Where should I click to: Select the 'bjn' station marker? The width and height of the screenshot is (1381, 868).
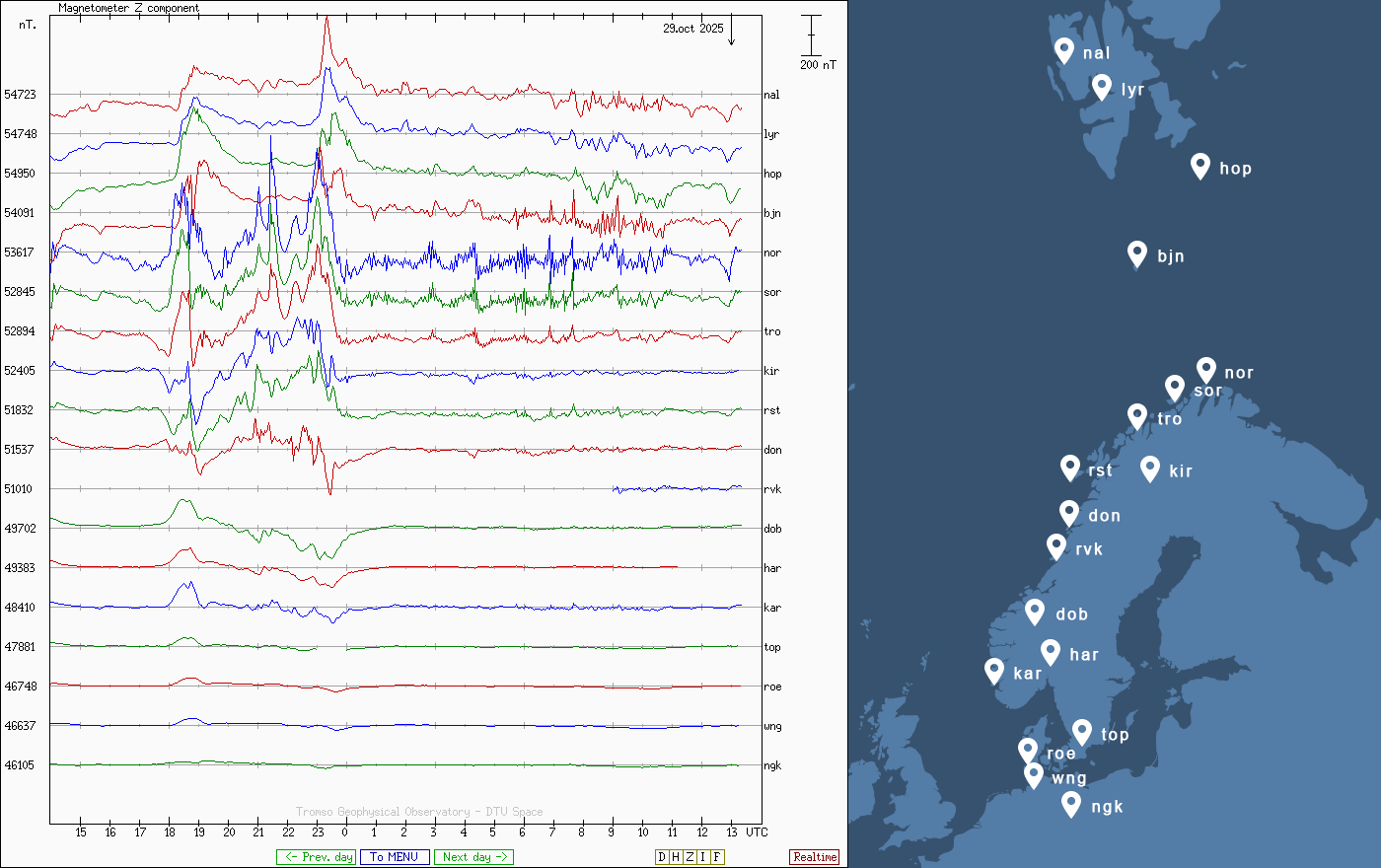tap(1137, 253)
